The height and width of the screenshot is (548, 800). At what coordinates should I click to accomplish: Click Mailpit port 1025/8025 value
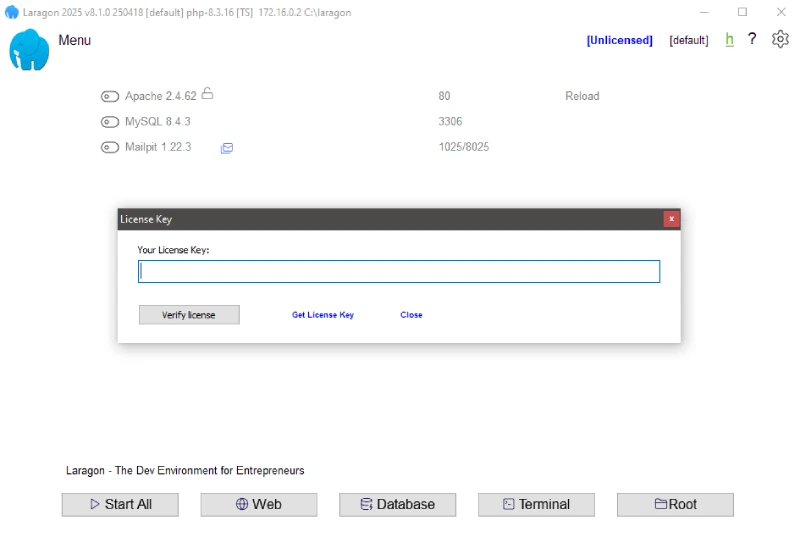point(464,147)
